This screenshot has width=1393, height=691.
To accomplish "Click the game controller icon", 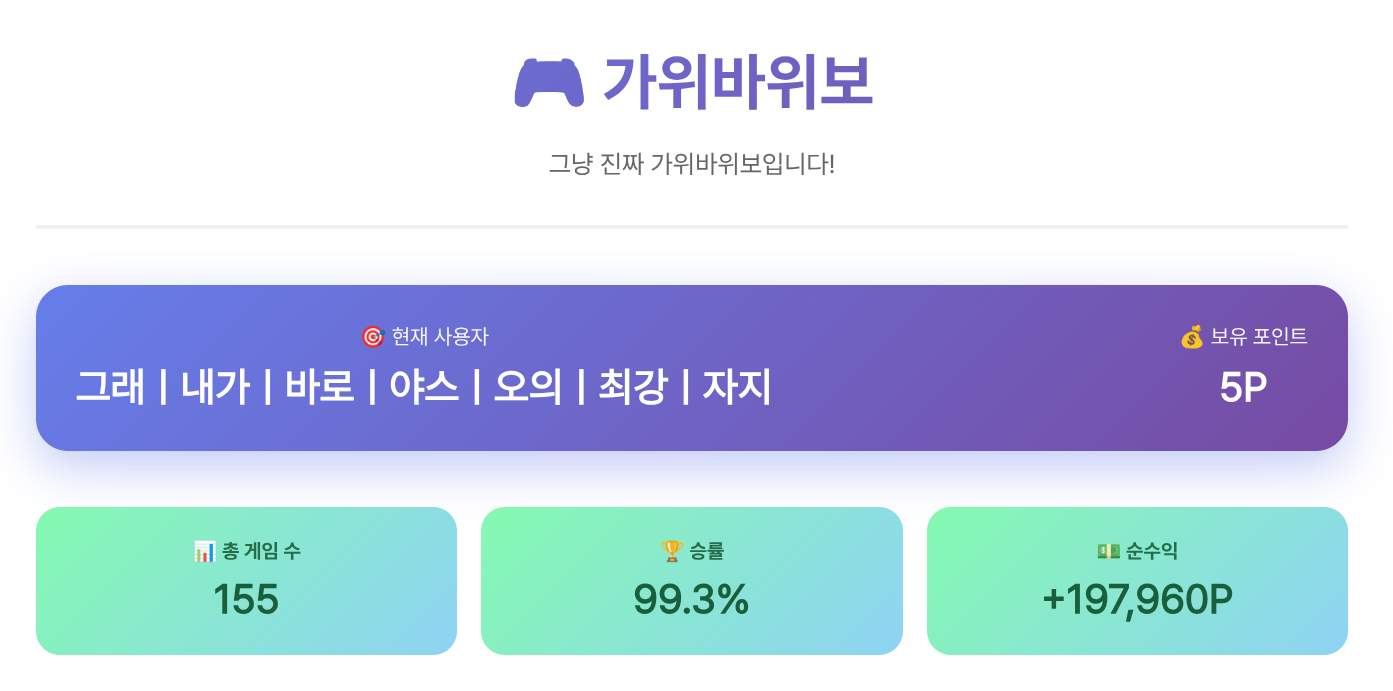I will [x=549, y=83].
